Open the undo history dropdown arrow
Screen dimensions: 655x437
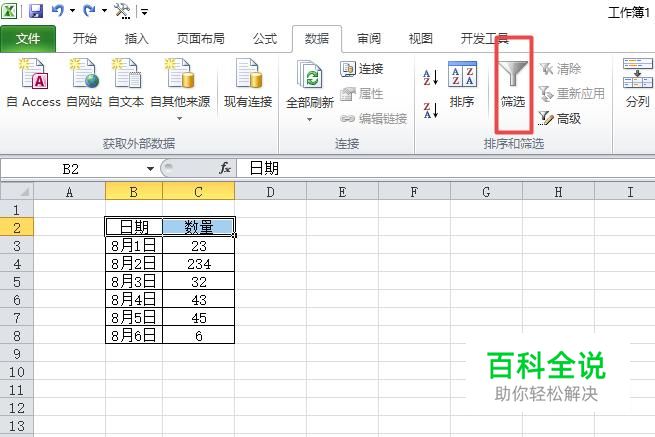[x=72, y=10]
